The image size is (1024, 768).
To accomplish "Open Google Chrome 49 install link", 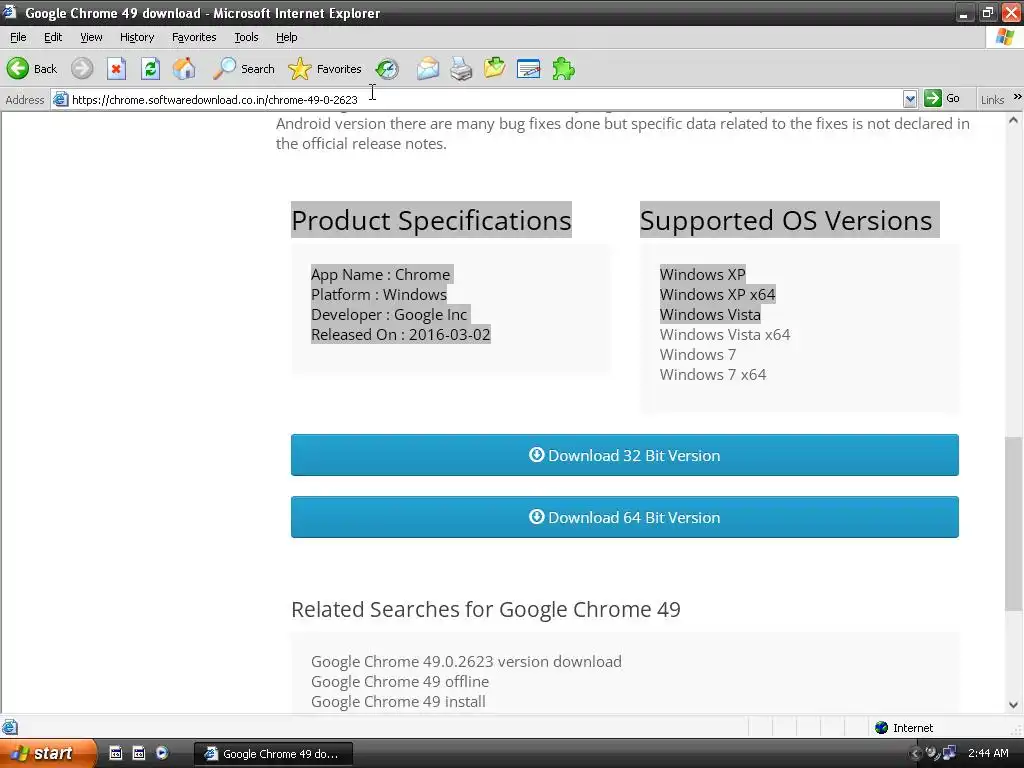I will (398, 702).
